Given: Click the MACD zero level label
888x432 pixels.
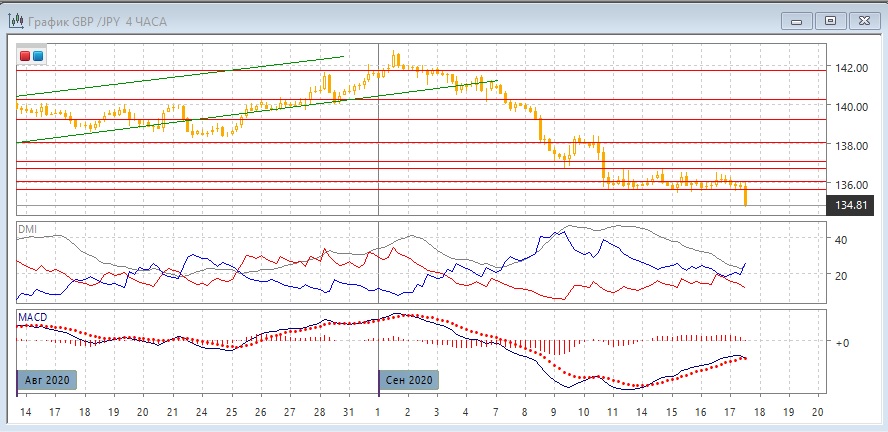Looking at the screenshot, I should click(x=841, y=342).
